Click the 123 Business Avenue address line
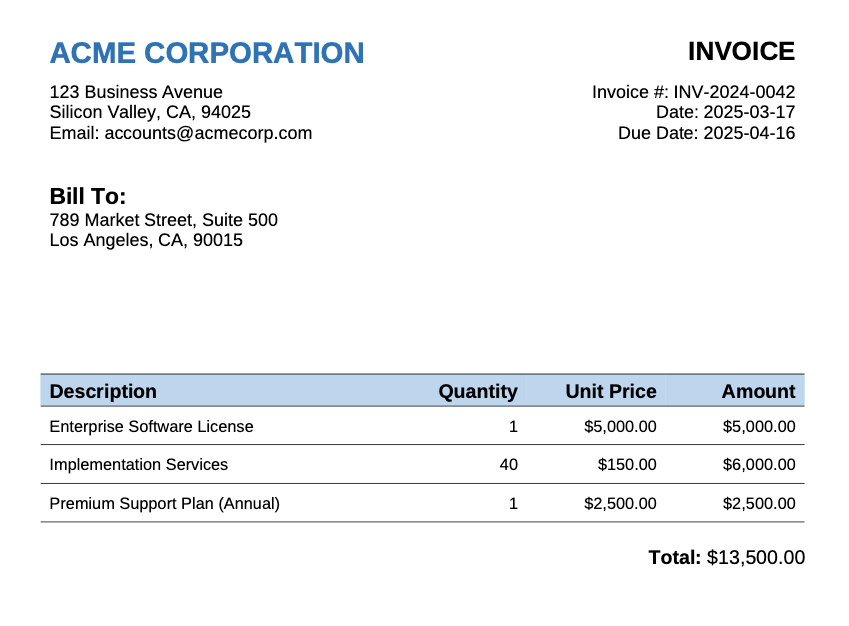The image size is (849, 626). (x=136, y=92)
